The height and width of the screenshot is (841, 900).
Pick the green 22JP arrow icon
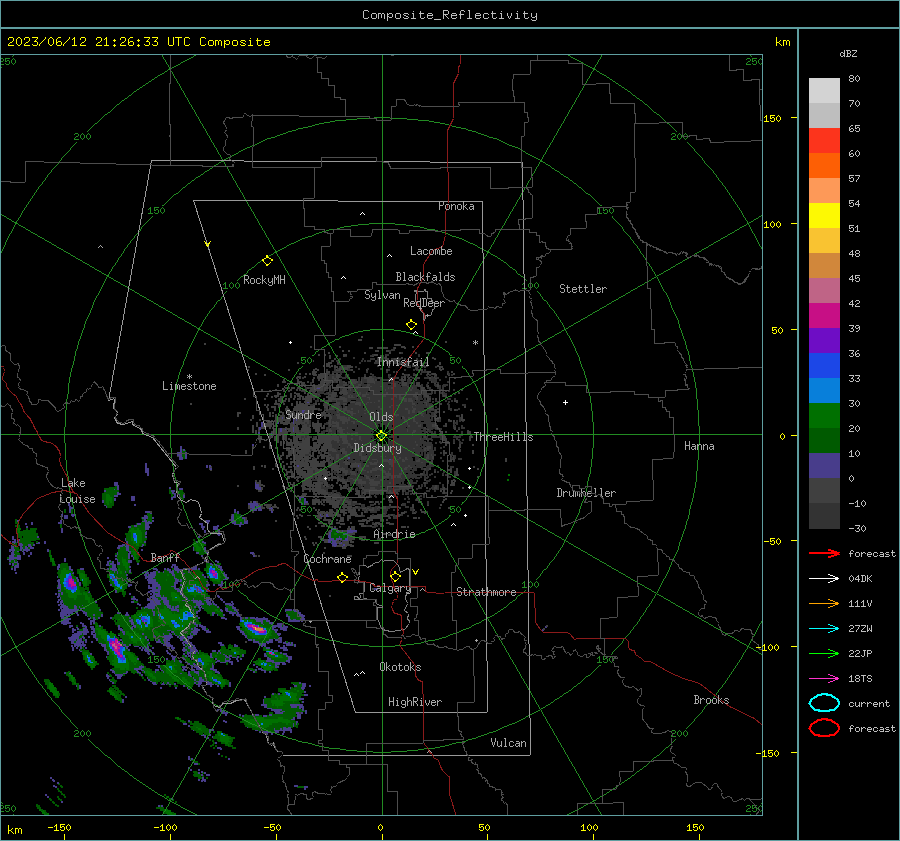[824, 653]
